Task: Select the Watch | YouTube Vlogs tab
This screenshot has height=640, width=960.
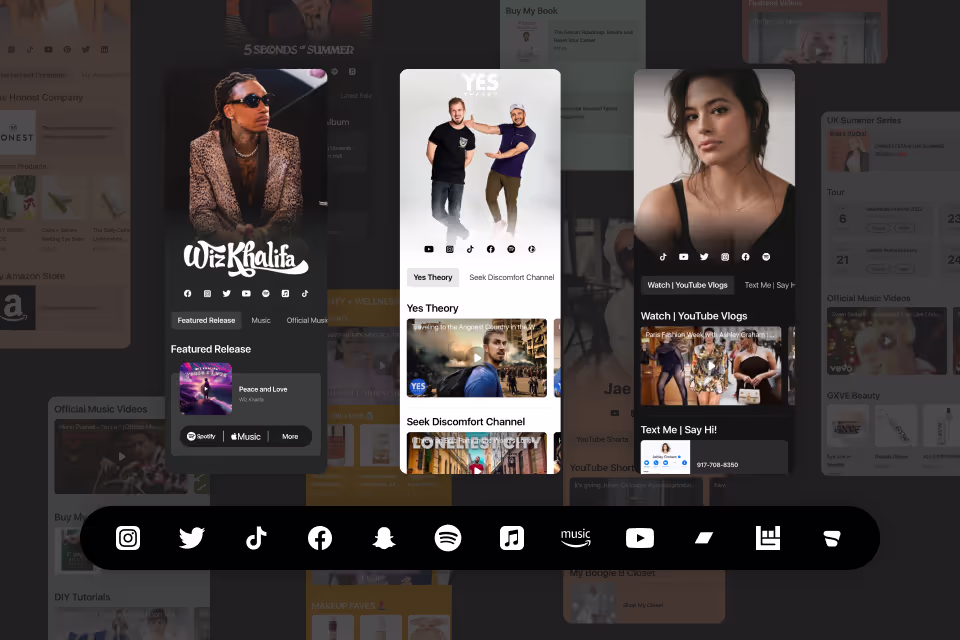Action: pos(688,285)
